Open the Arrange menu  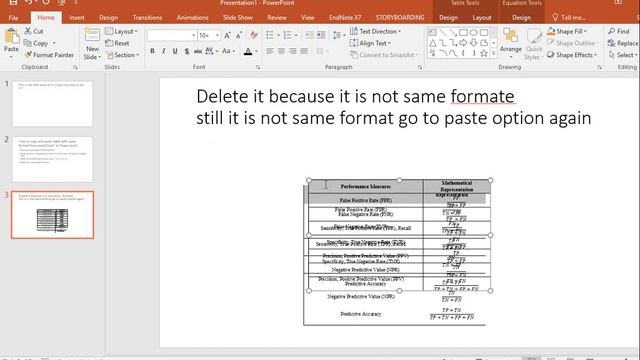click(x=510, y=43)
